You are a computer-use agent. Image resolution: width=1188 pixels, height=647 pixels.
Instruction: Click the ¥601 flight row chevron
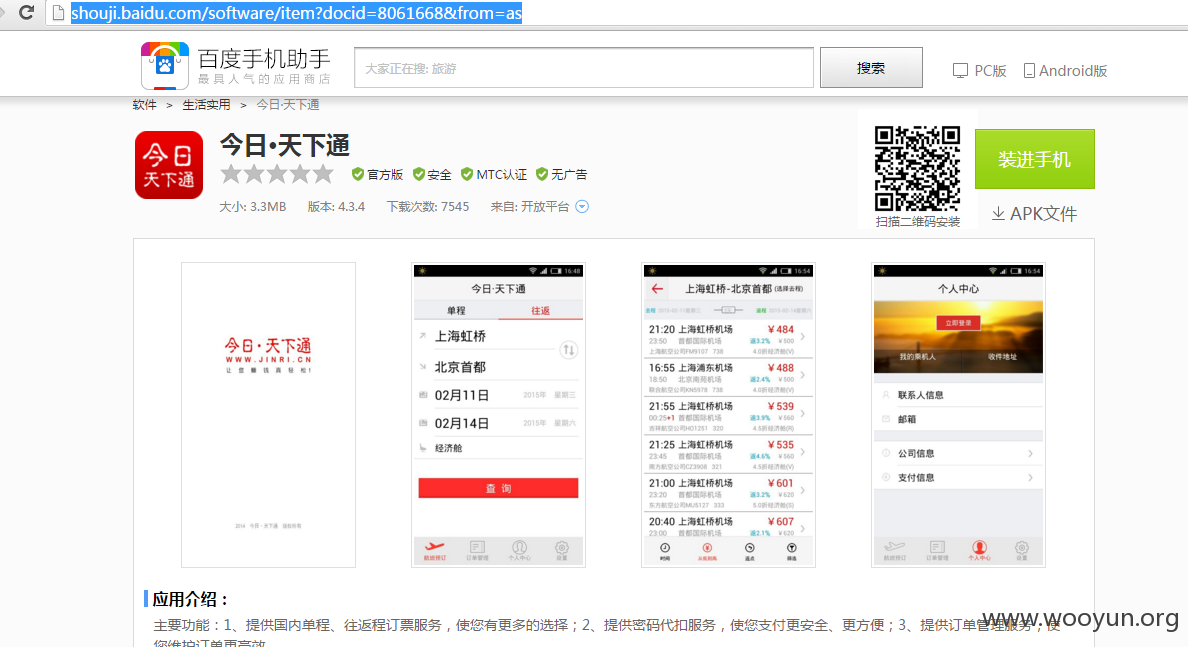pyautogui.click(x=803, y=490)
